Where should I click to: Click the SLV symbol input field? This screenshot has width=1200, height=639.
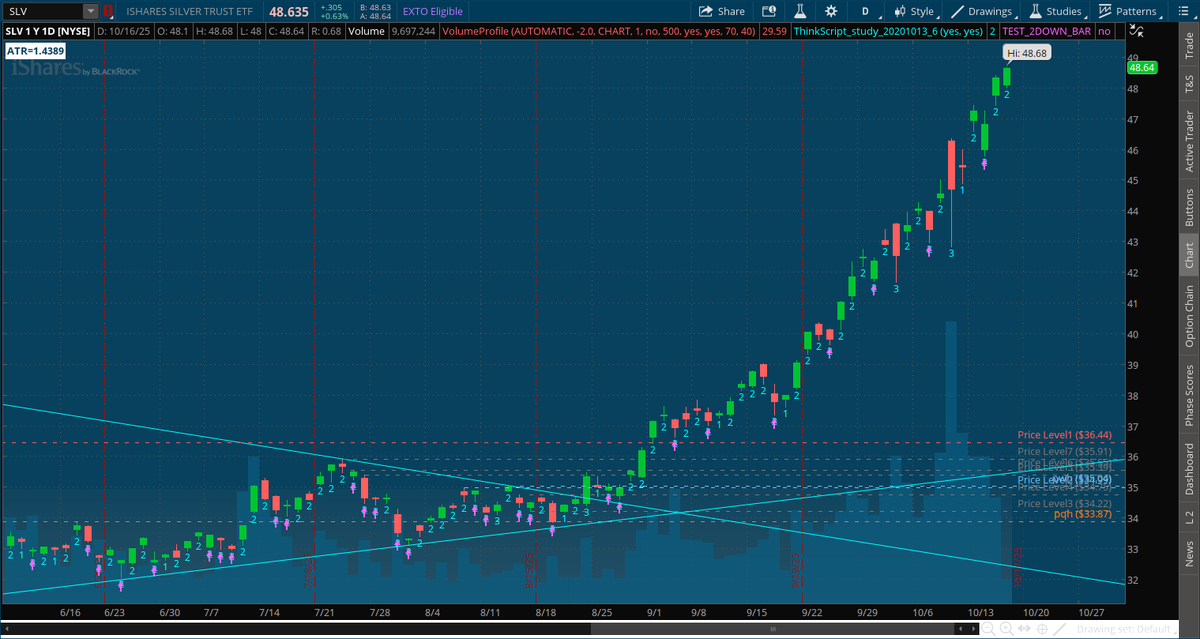tap(42, 11)
